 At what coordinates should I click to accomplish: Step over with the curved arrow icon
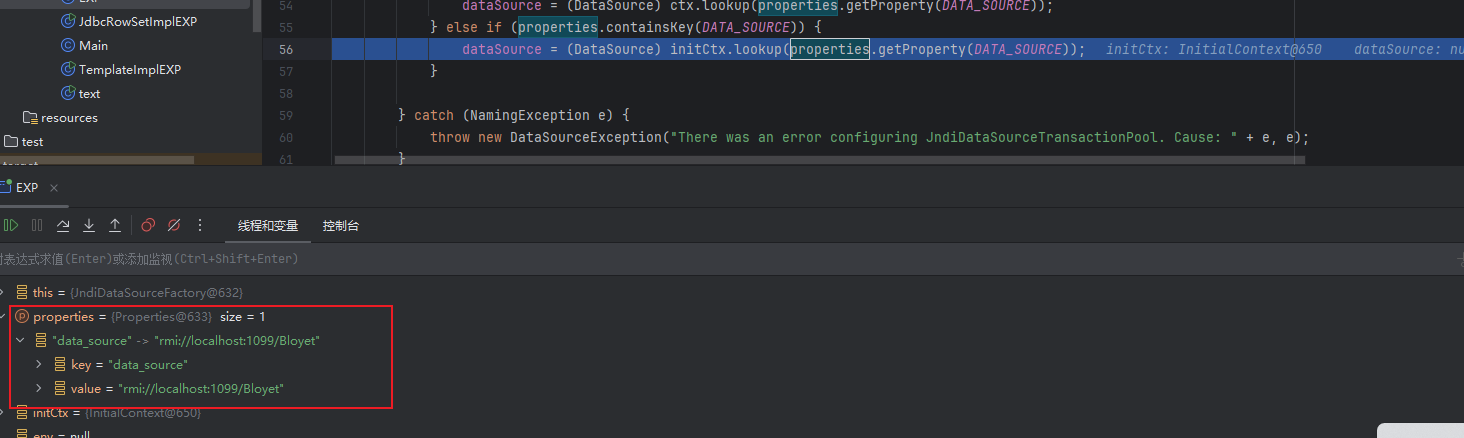(x=63, y=226)
